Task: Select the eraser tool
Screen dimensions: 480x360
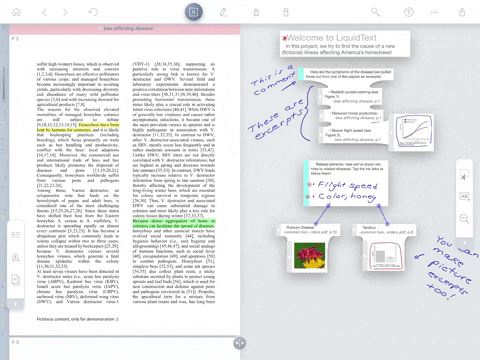Action: point(286,12)
